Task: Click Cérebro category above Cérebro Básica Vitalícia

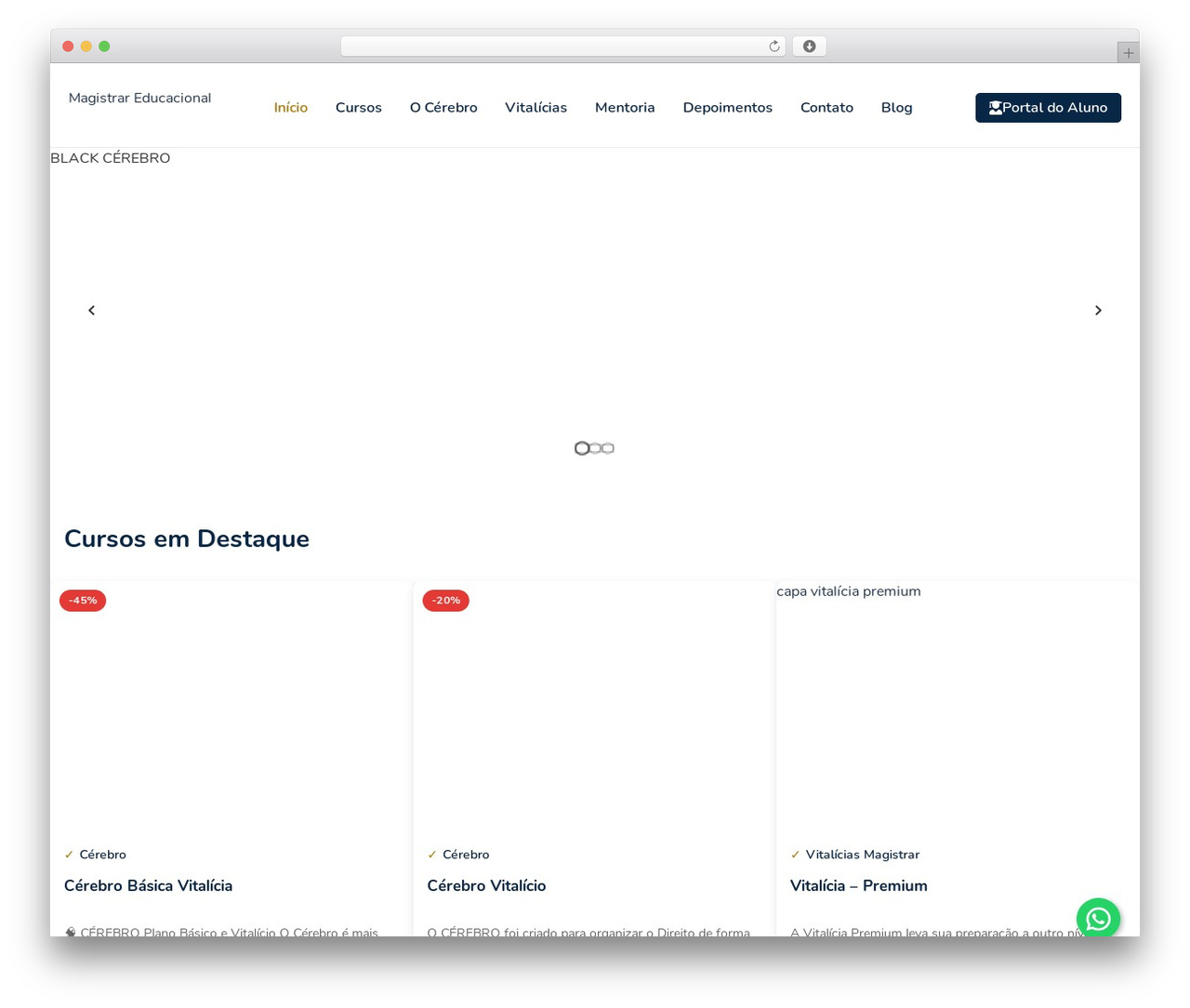Action: click(x=102, y=855)
